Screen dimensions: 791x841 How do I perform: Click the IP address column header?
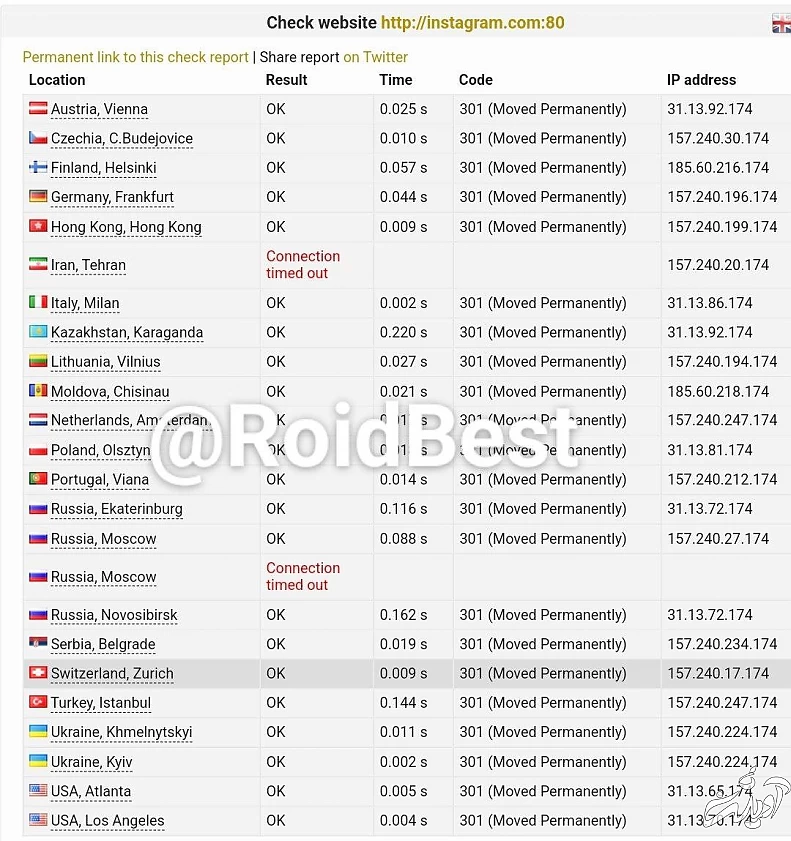coord(701,80)
